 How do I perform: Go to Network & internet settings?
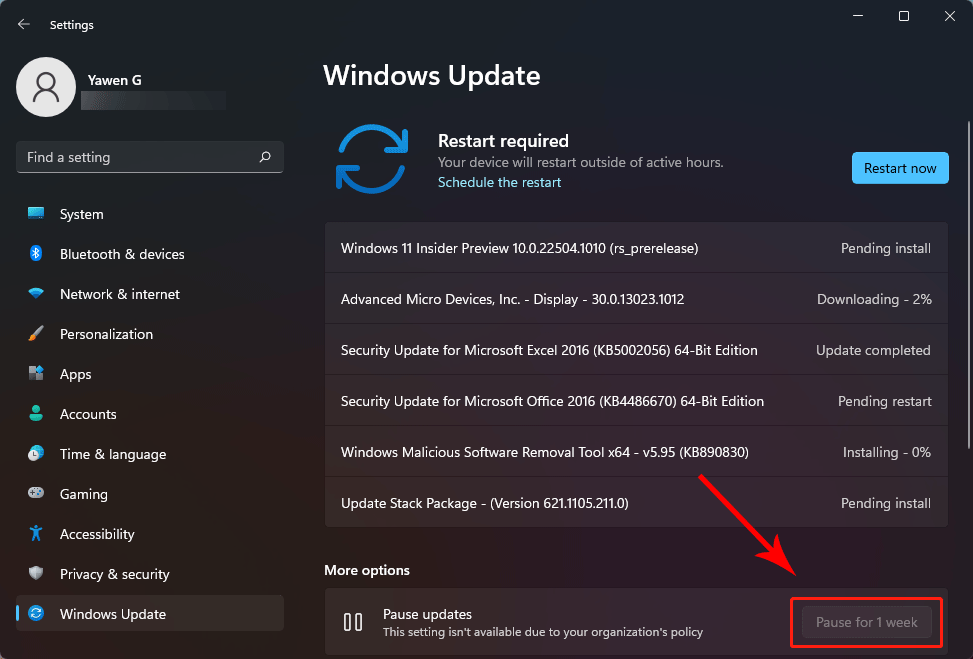pyautogui.click(x=150, y=294)
